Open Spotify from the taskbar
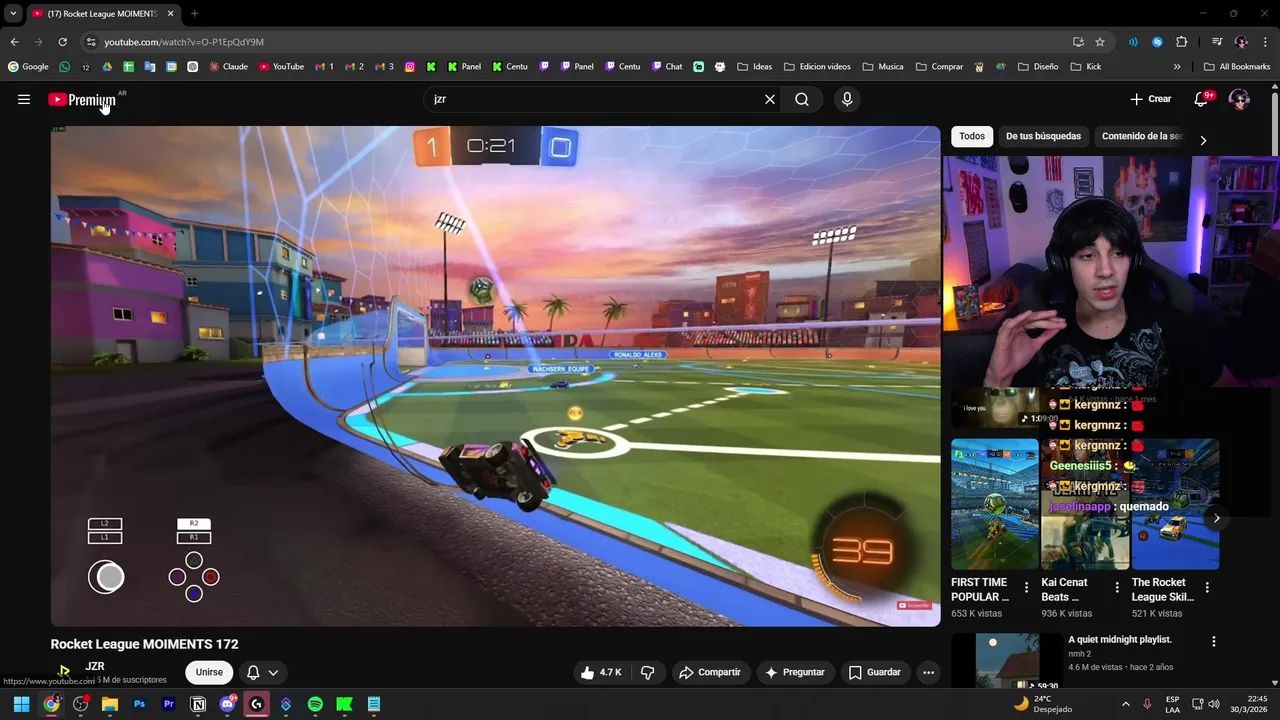This screenshot has width=1280, height=720. (315, 704)
